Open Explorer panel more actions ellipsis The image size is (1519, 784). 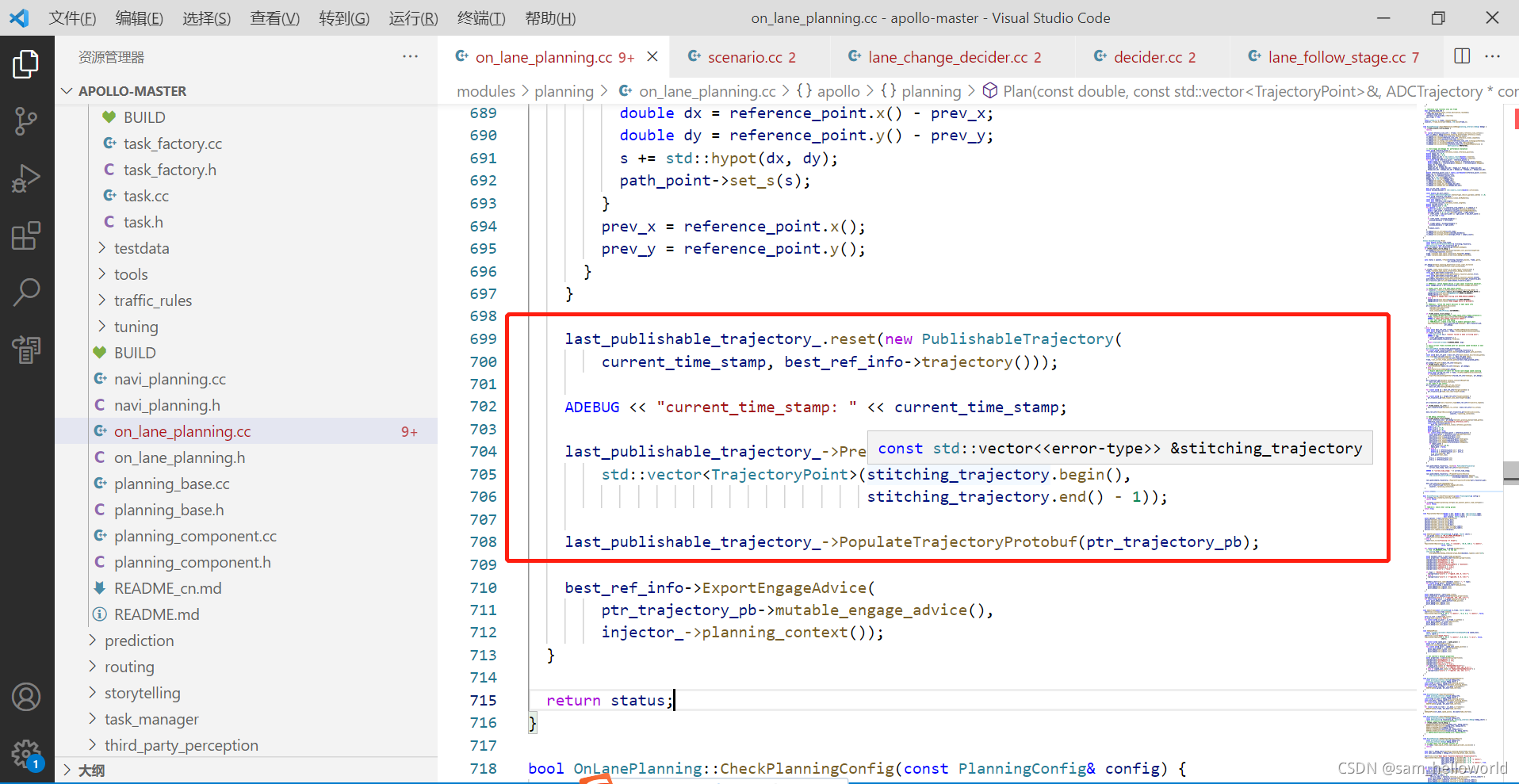pos(410,56)
